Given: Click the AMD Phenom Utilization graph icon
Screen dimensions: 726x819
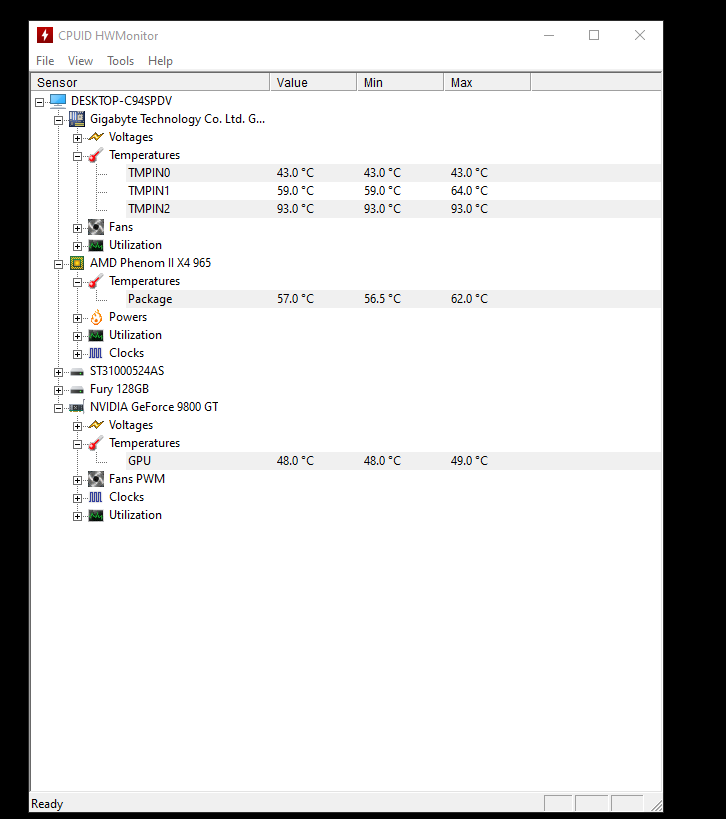Looking at the screenshot, I should pos(96,335).
